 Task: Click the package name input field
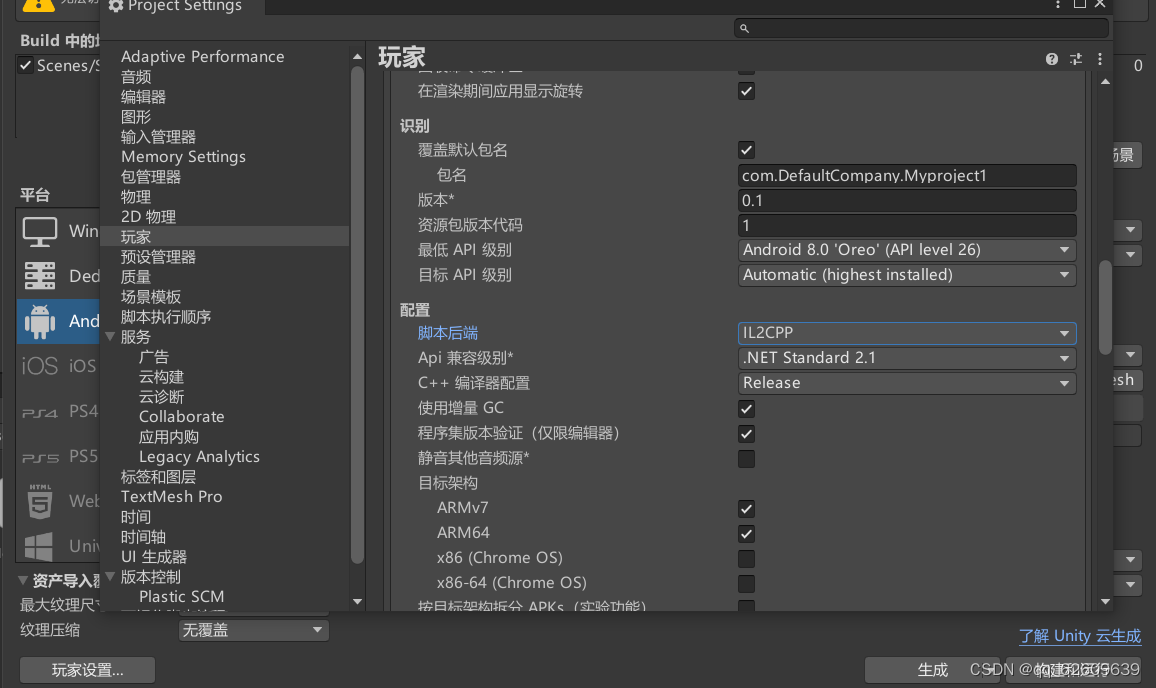click(907, 176)
